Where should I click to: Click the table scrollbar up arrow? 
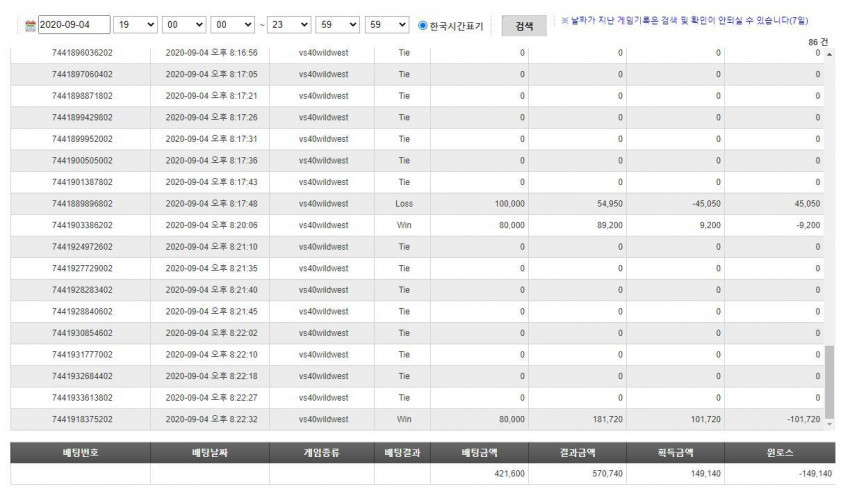pos(829,55)
